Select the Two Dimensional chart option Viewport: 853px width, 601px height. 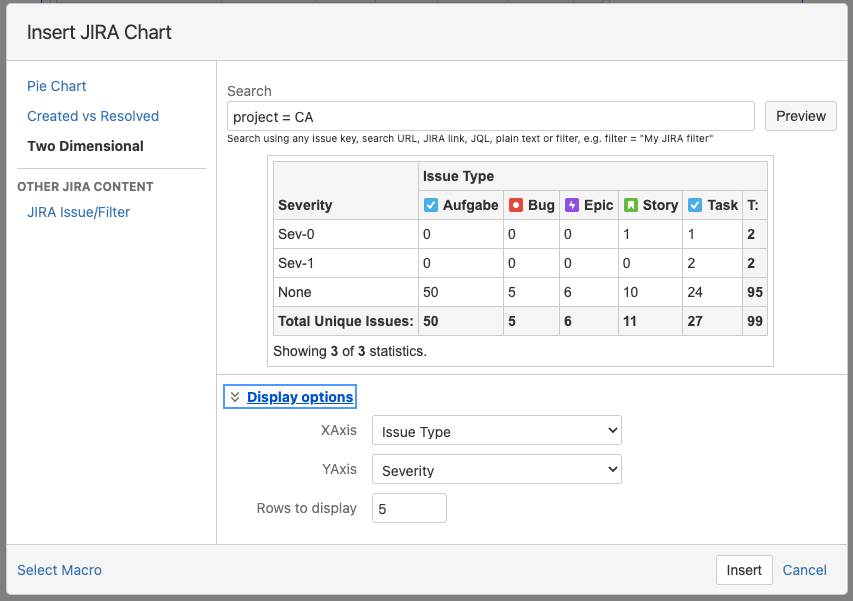click(85, 144)
